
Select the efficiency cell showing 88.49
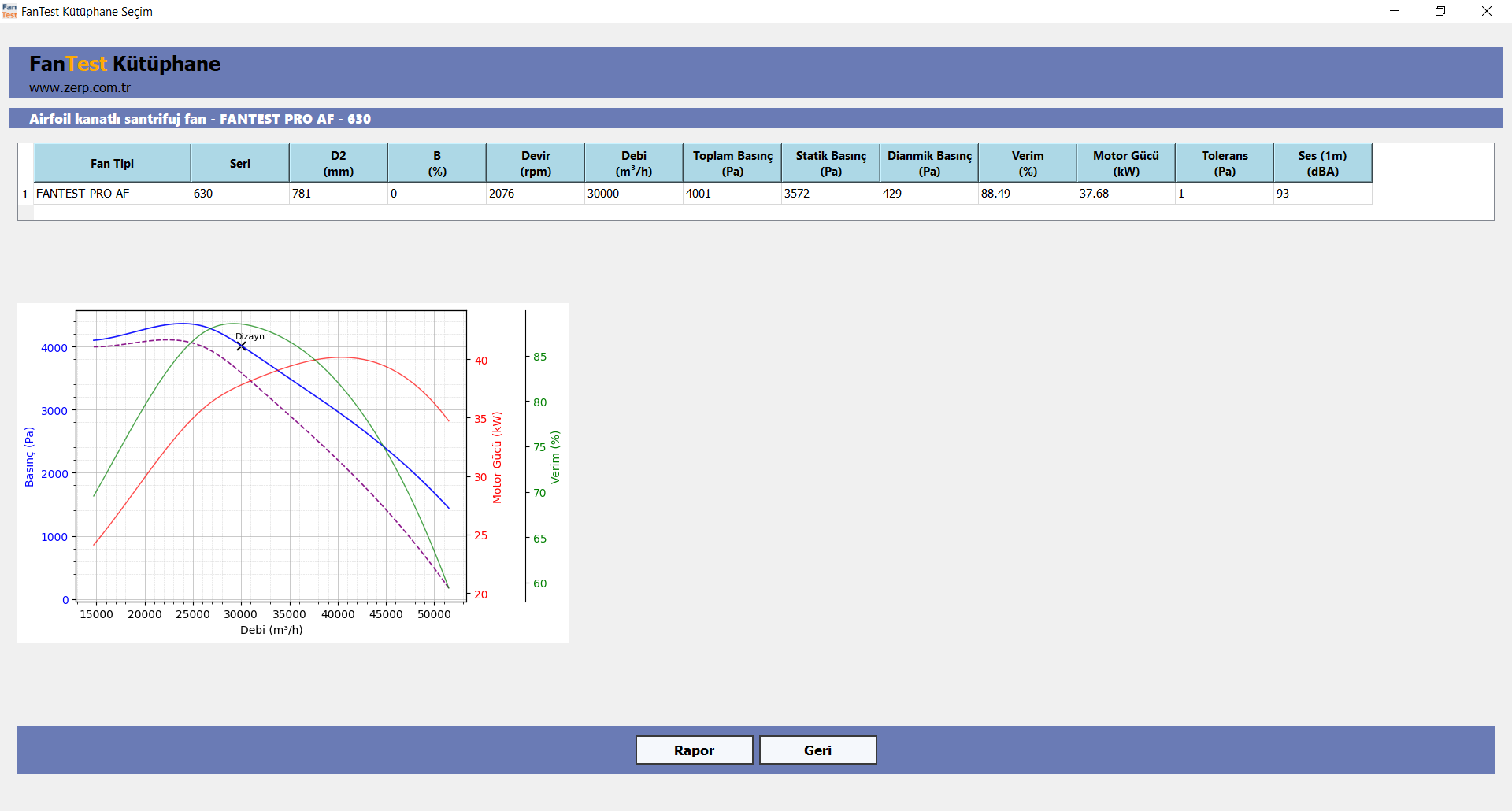click(1027, 194)
